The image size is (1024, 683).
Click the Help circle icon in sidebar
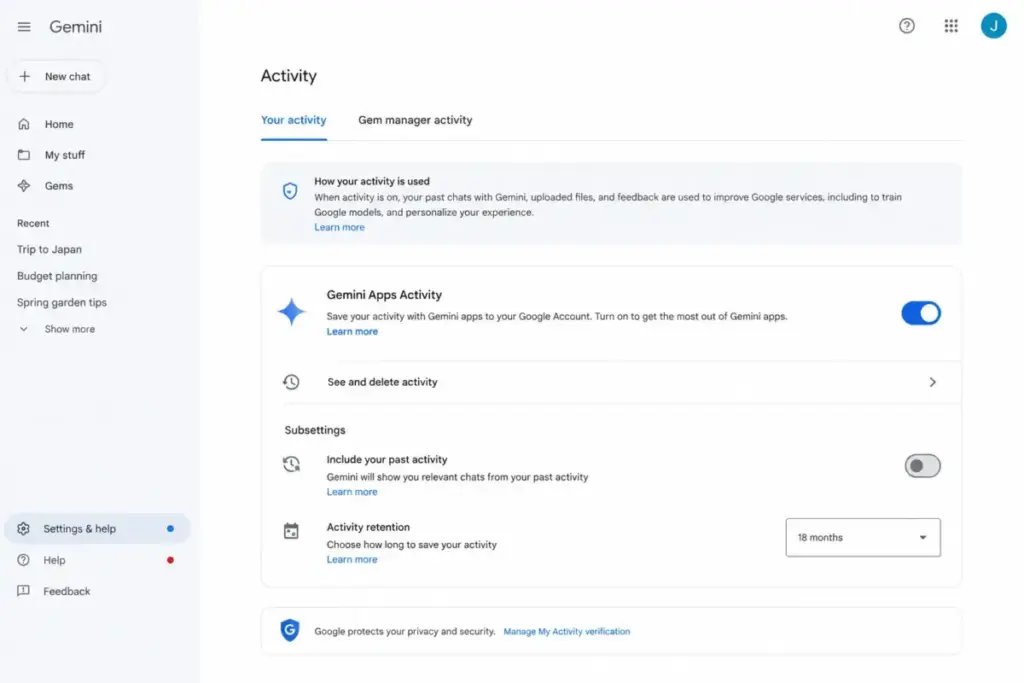coord(24,560)
